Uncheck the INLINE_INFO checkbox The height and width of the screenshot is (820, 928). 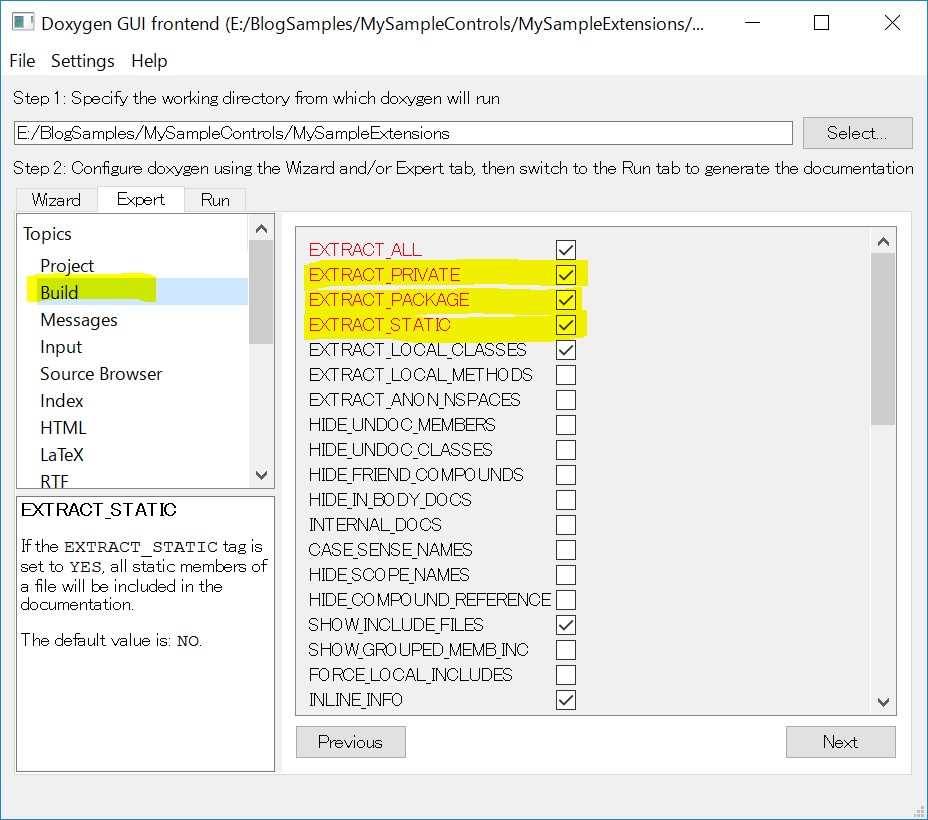point(566,700)
